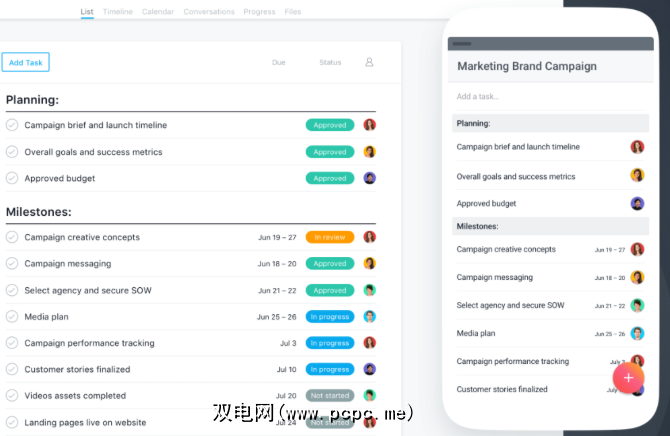Click the Planning section heading in list
The width and height of the screenshot is (670, 436).
point(32,100)
